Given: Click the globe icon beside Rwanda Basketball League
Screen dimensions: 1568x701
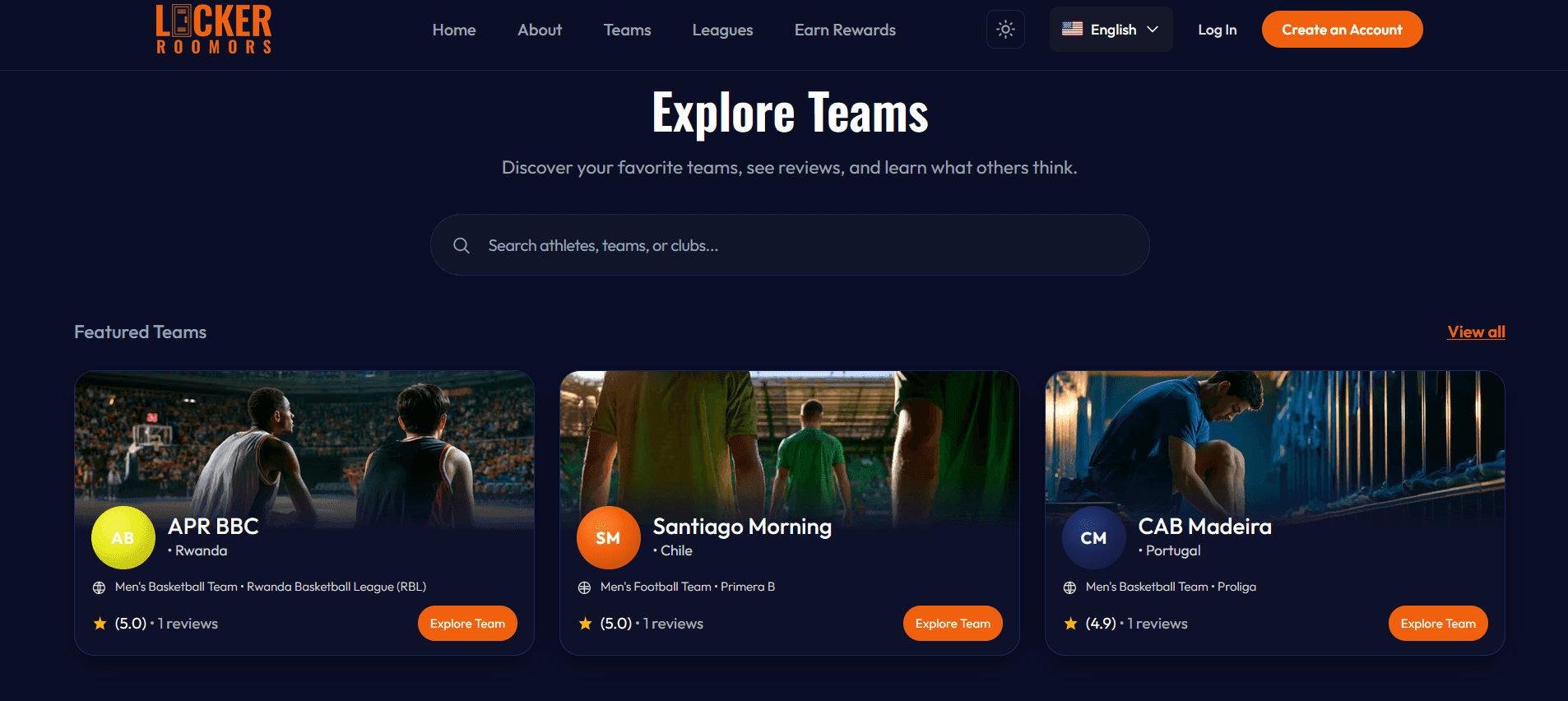Looking at the screenshot, I should pyautogui.click(x=99, y=587).
